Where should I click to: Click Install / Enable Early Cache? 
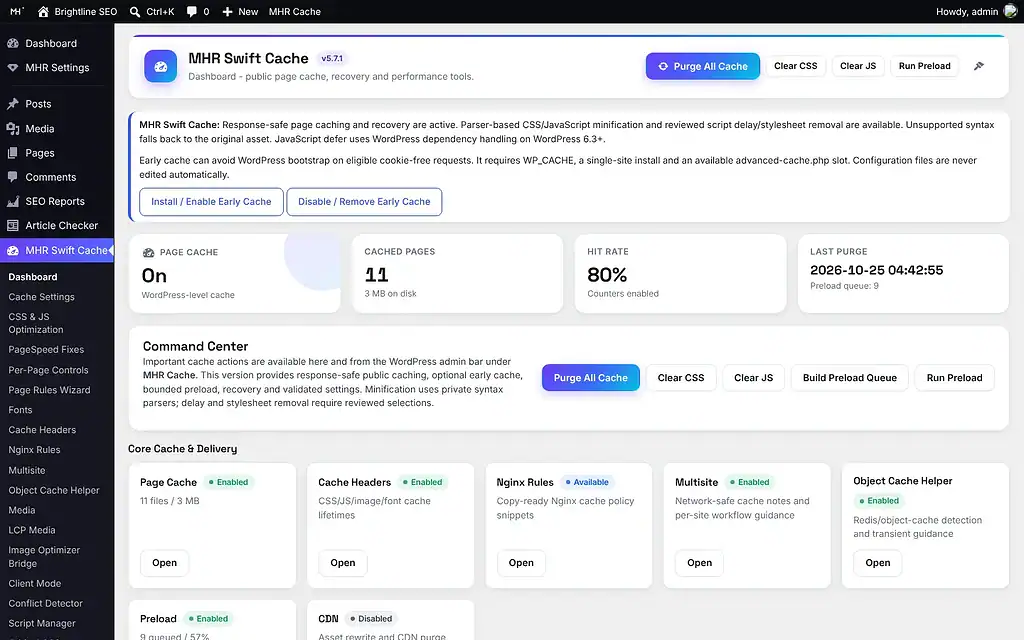[211, 202]
